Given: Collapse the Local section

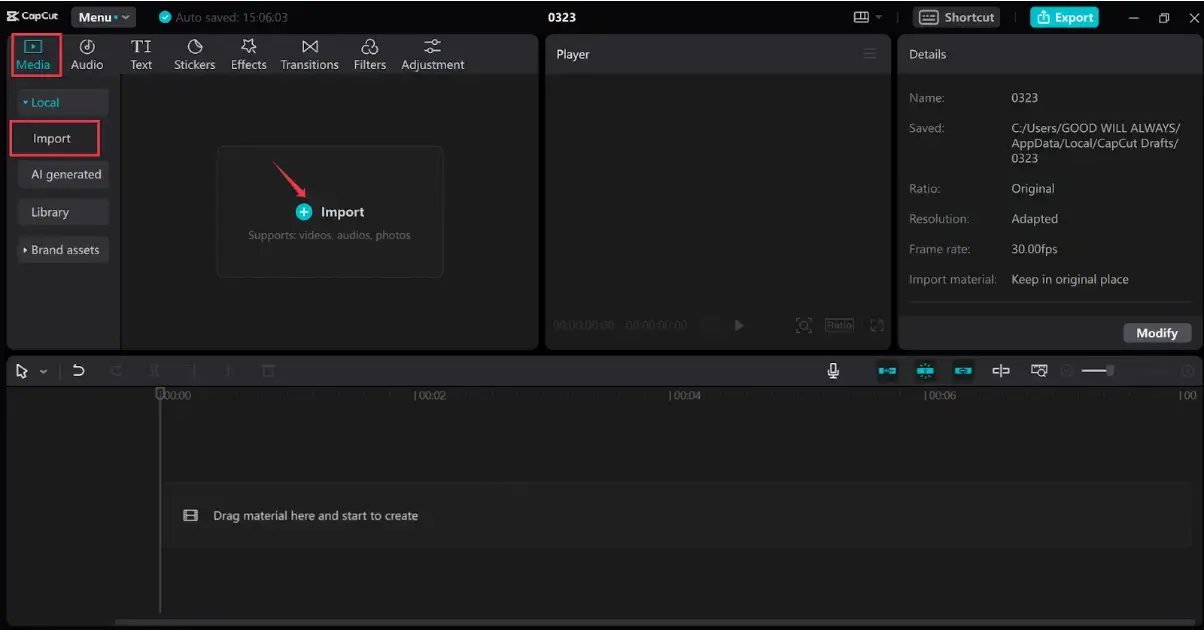Looking at the screenshot, I should 63,102.
